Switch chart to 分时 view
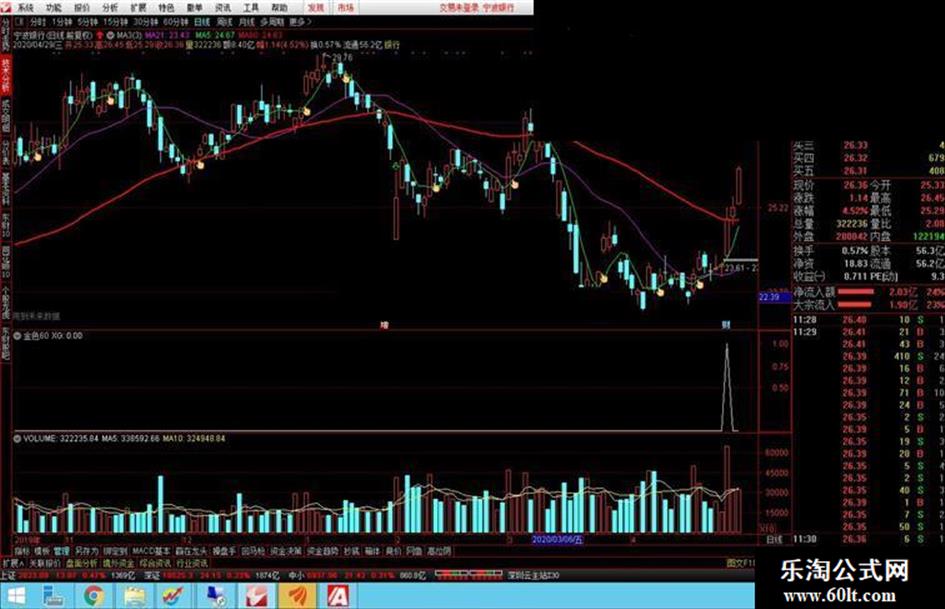This screenshot has width=945, height=609. 37,22
